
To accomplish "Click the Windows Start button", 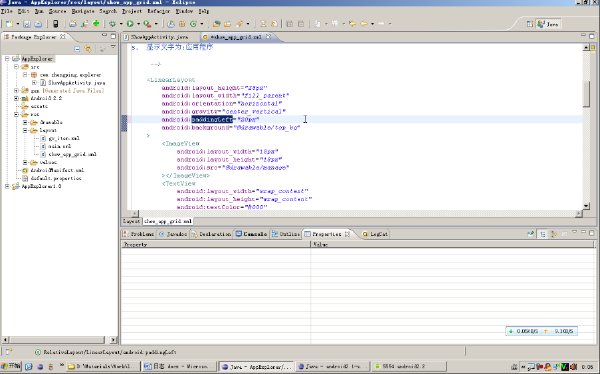I will (x=11, y=366).
